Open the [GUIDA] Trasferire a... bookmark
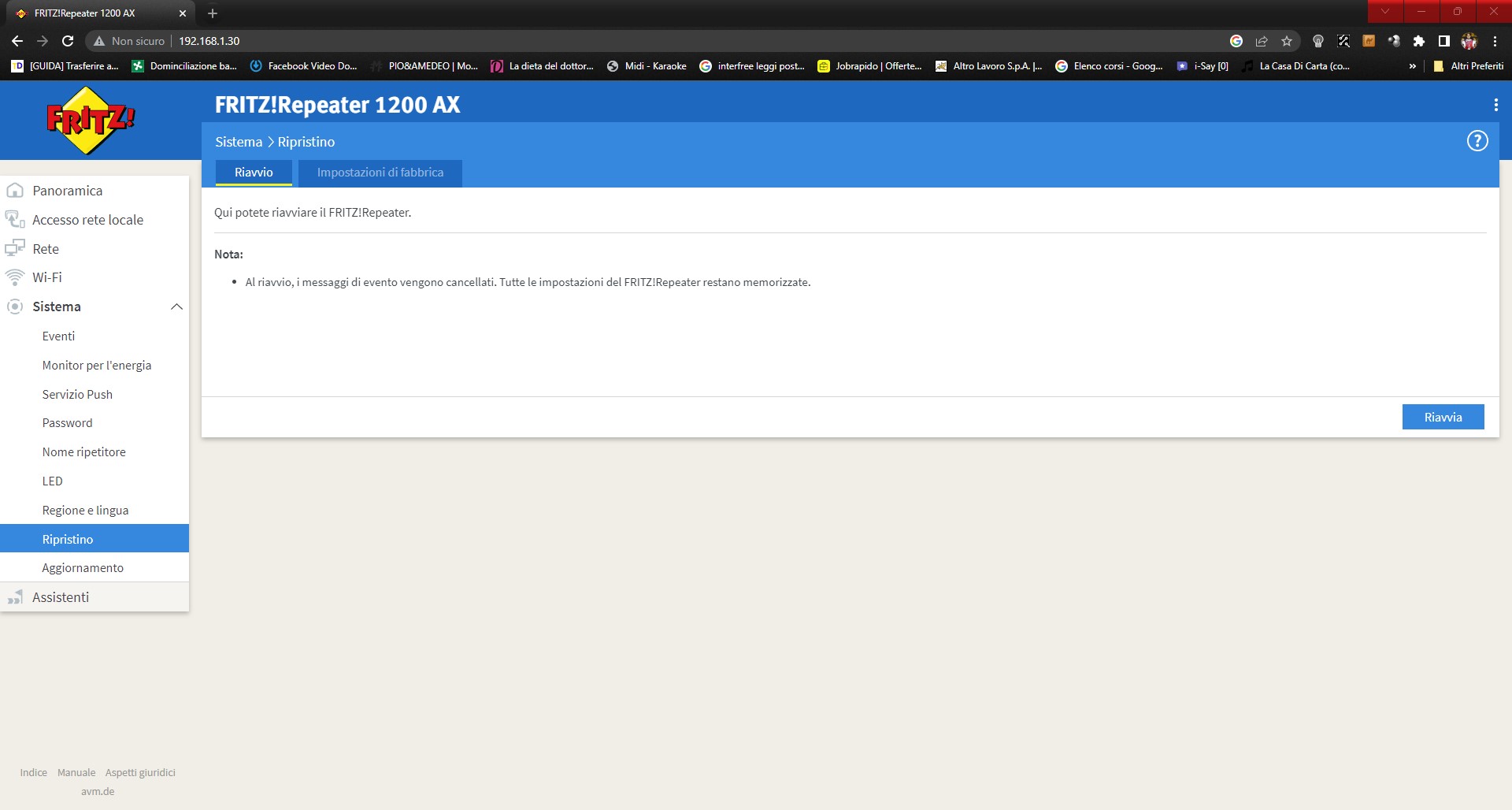This screenshot has width=1512, height=810. (x=65, y=66)
